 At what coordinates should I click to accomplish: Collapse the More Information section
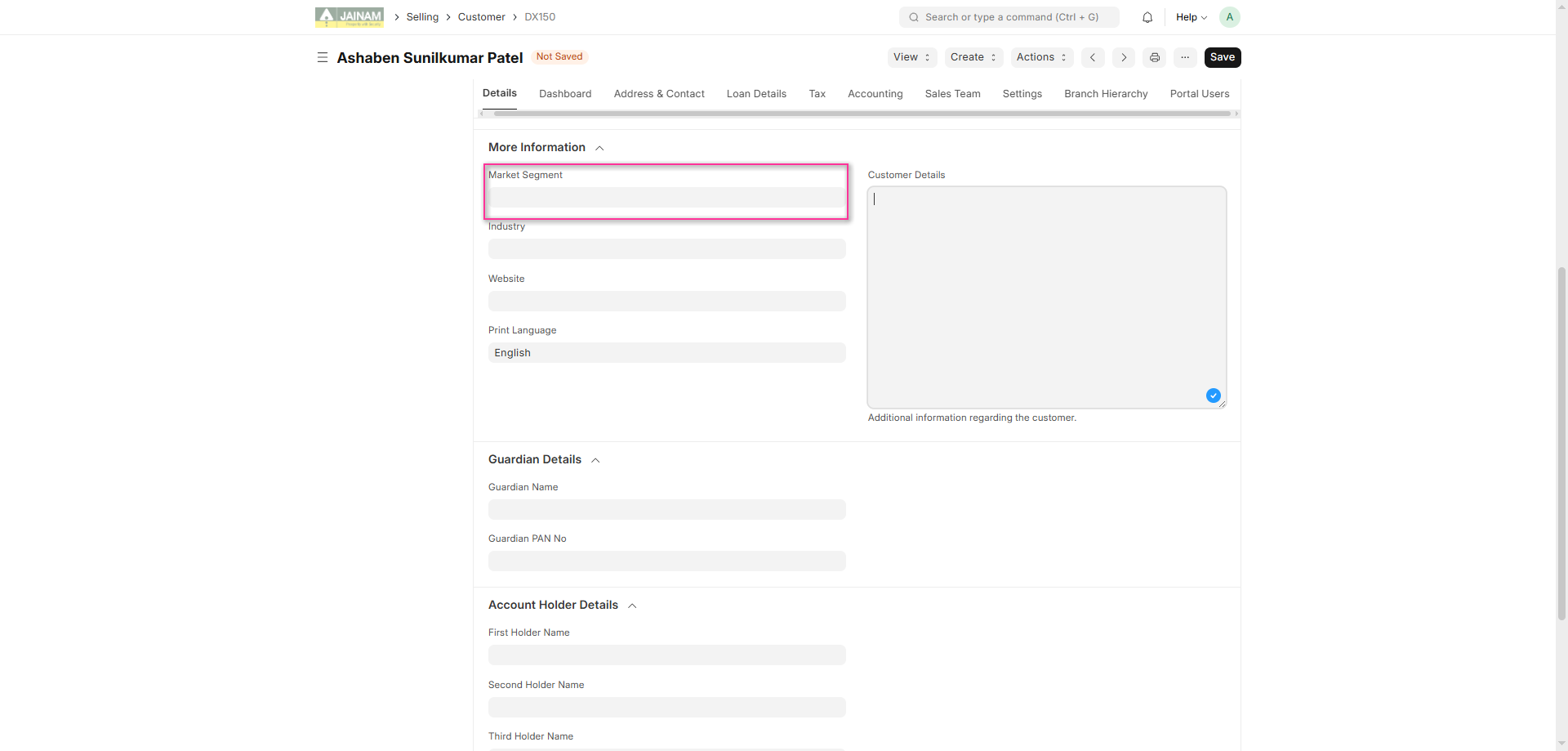pos(599,148)
